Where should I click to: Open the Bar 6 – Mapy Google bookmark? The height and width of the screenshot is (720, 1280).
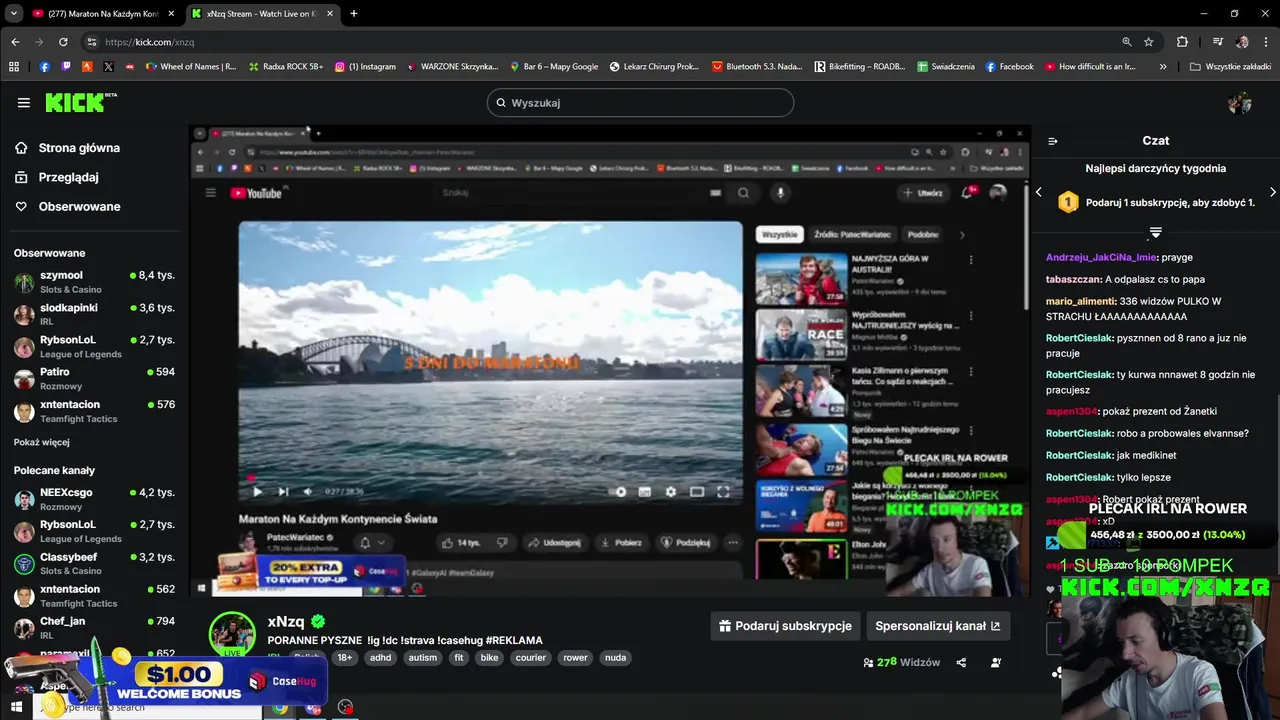tap(554, 67)
